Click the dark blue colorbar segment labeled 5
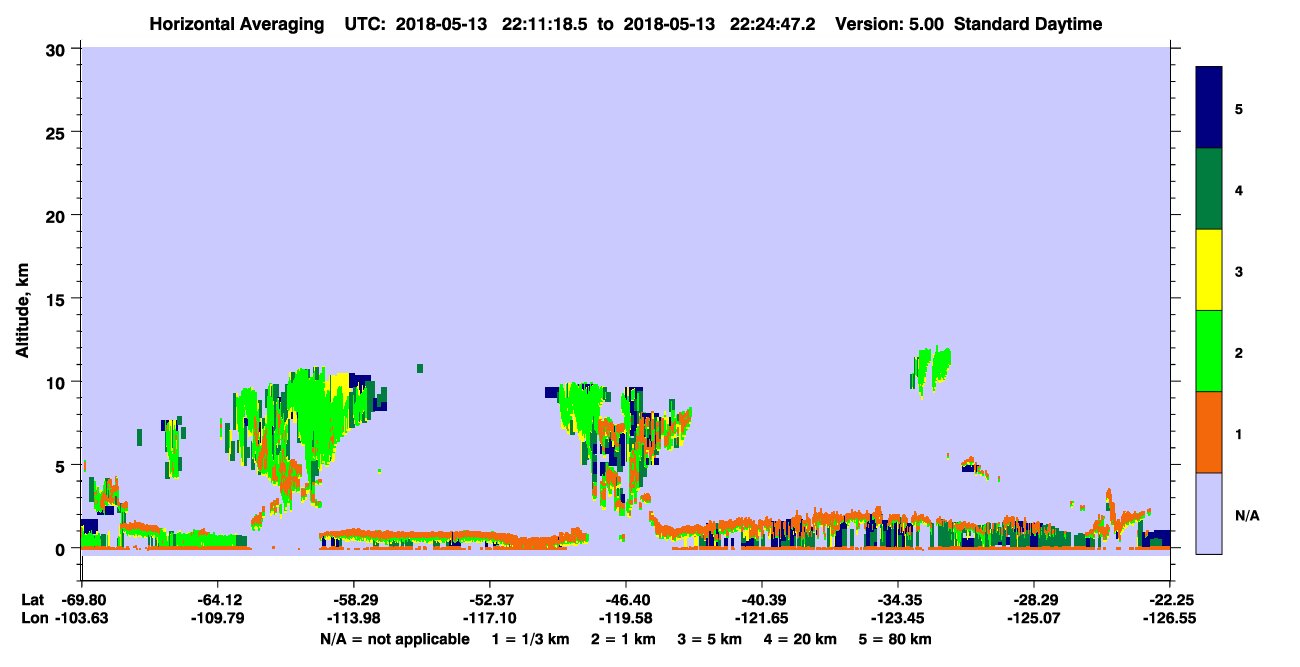Image resolution: width=1300 pixels, height=667 pixels. pos(1209,108)
